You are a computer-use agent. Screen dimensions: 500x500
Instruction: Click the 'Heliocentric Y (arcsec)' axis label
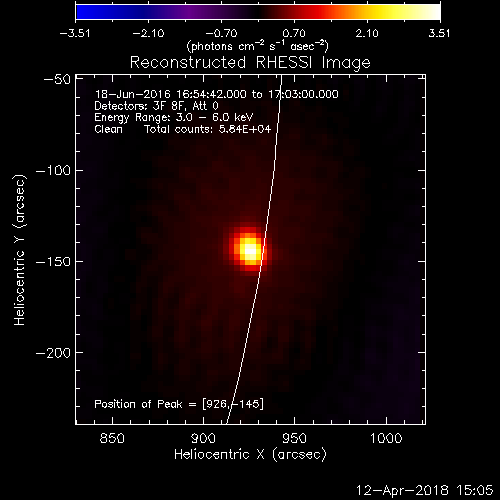coord(20,250)
